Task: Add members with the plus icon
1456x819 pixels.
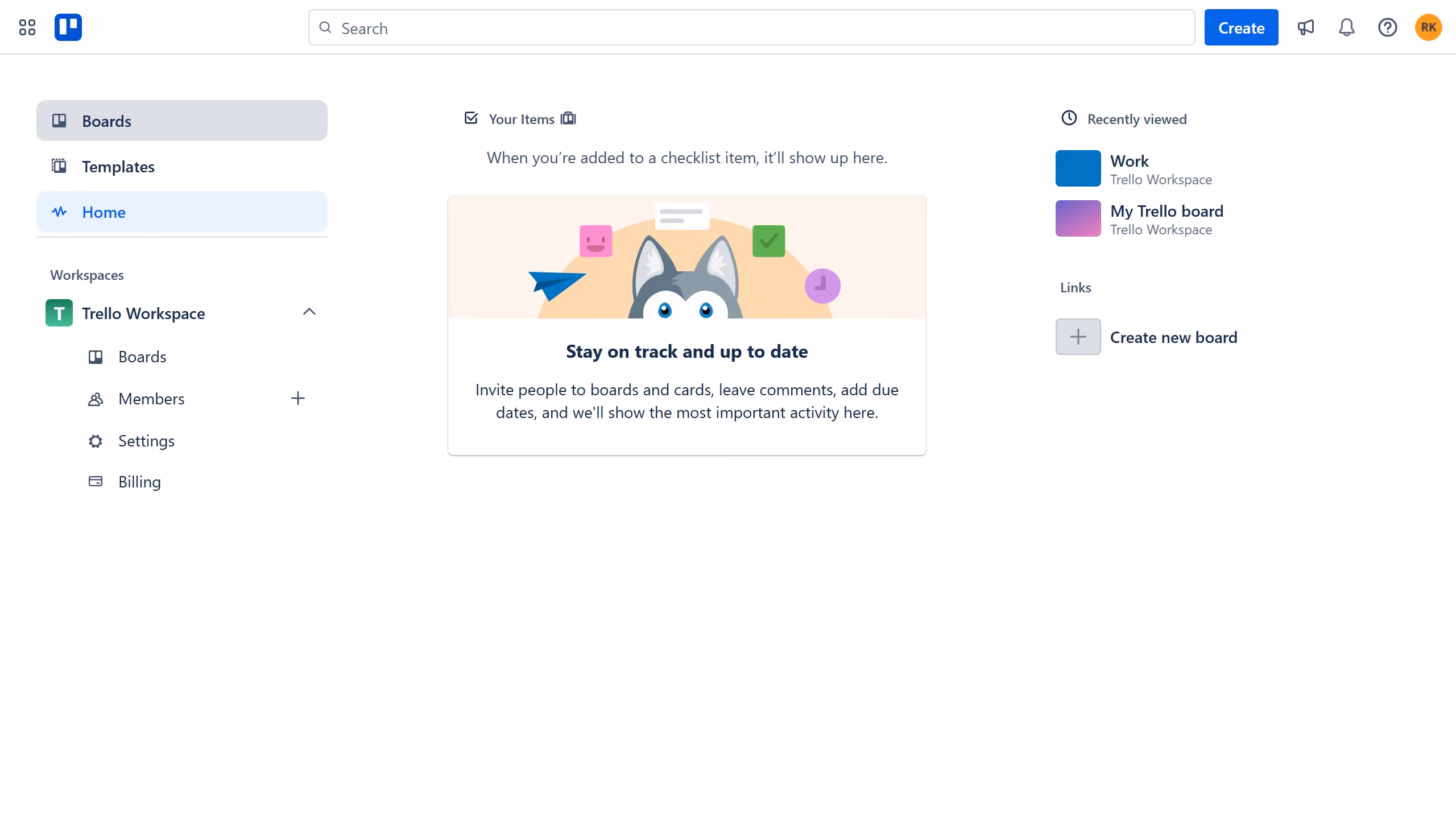Action: coord(298,398)
